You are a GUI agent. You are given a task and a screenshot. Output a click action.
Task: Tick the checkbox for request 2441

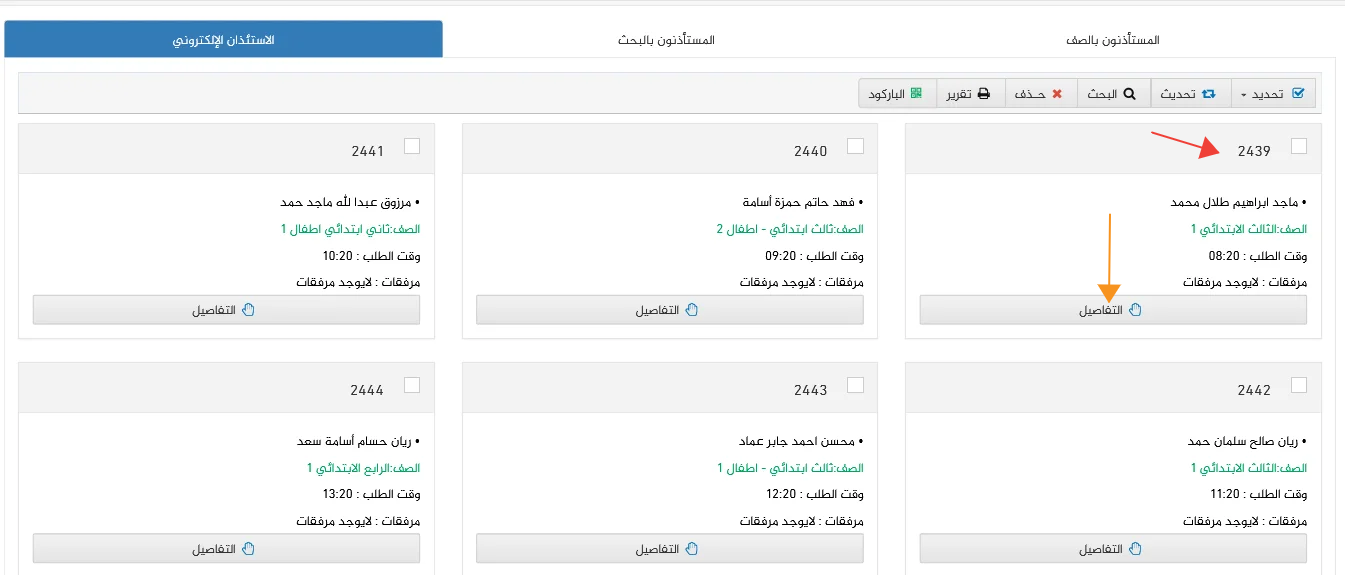point(412,146)
